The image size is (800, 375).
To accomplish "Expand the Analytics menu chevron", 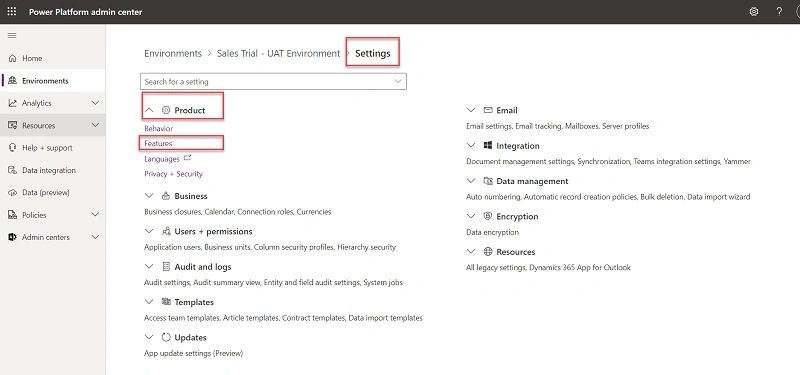I will coord(95,103).
